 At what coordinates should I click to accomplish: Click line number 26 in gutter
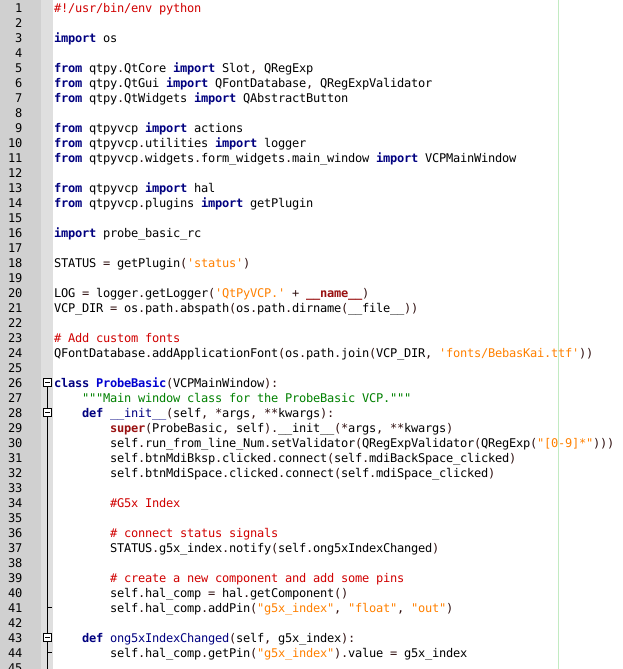tap(15, 383)
